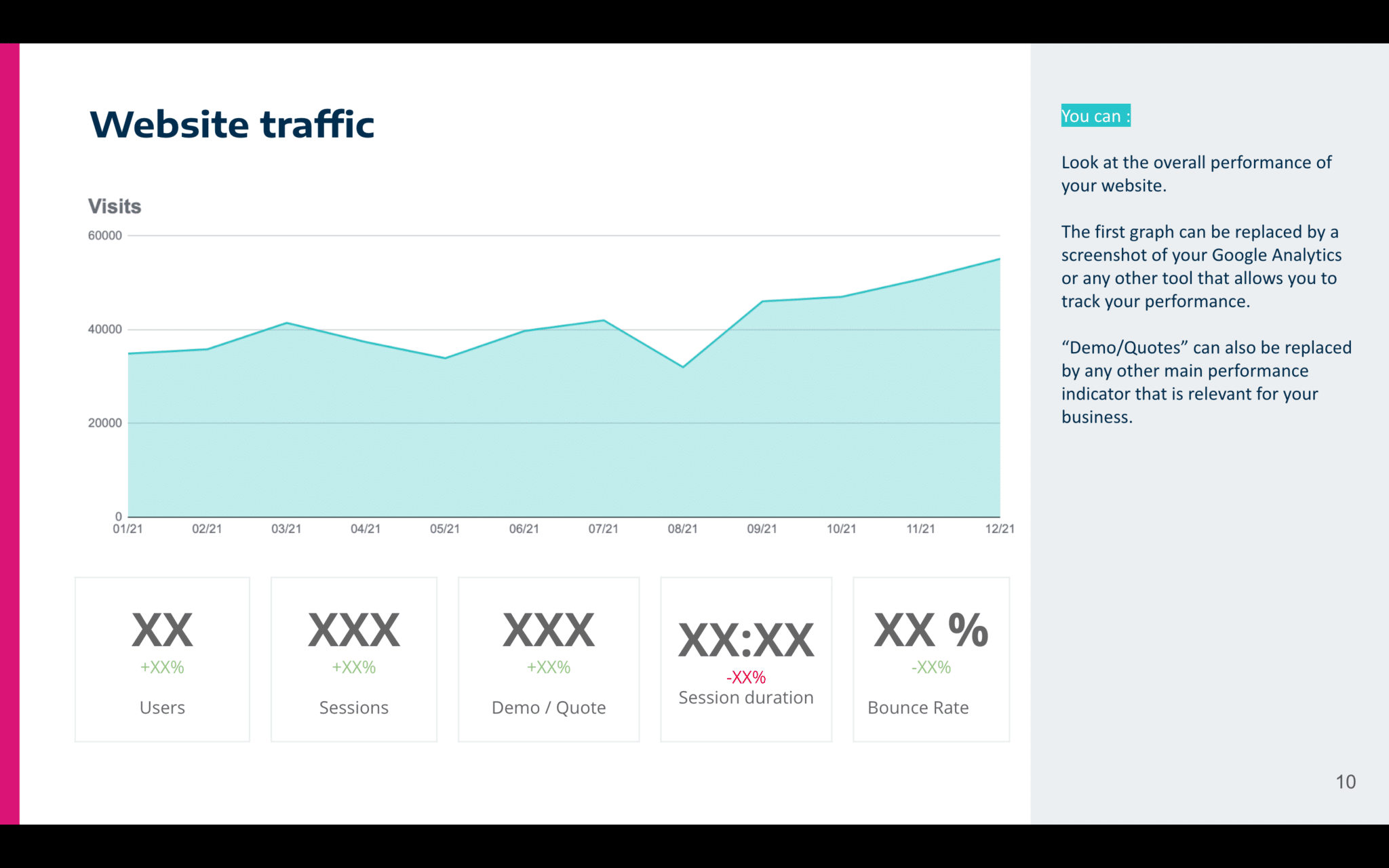Click the 07/21 x-axis label
Screen dimensions: 1389x868
coord(604,529)
